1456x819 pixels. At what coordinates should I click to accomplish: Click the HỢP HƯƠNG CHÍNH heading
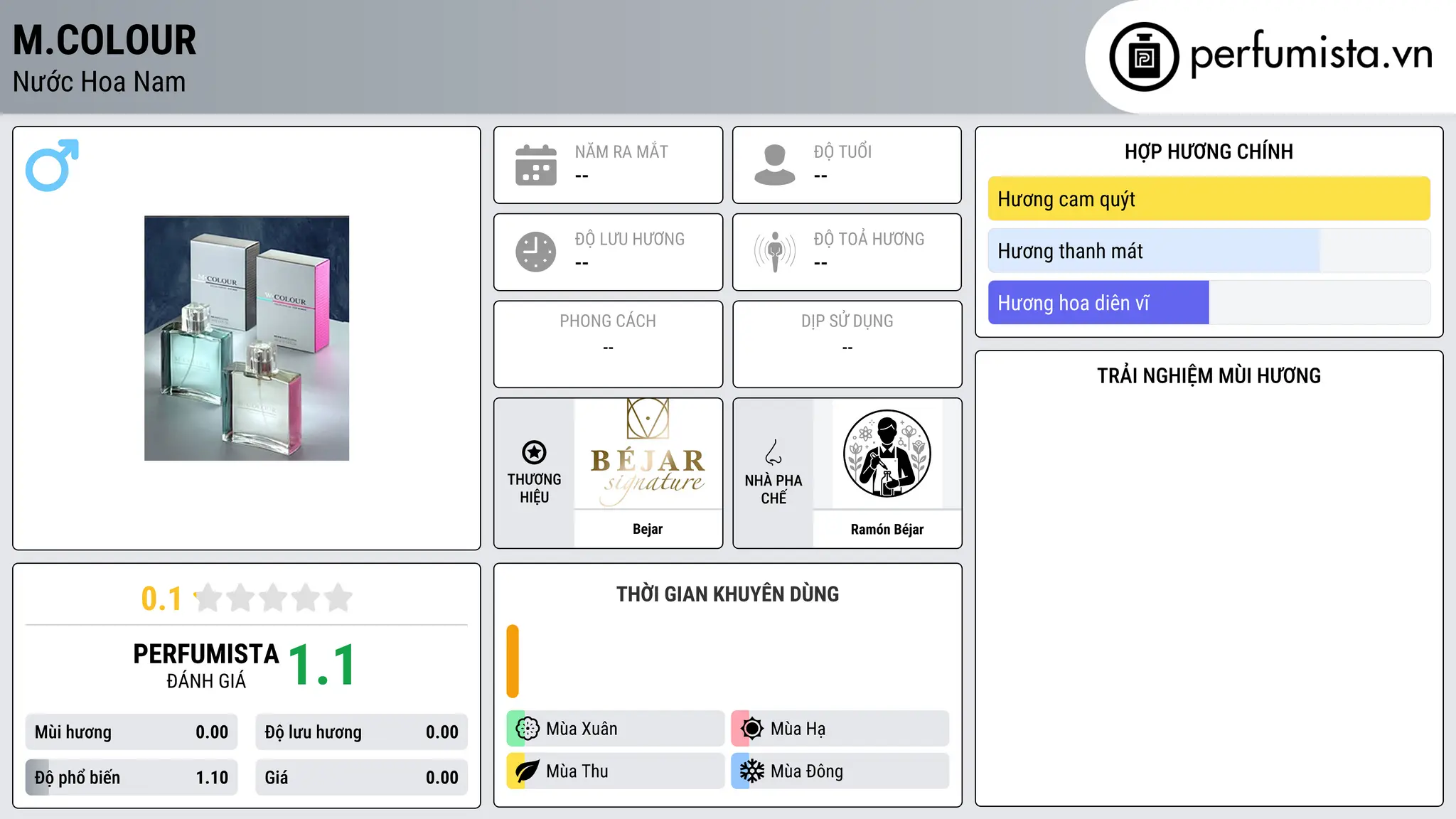[1209, 151]
